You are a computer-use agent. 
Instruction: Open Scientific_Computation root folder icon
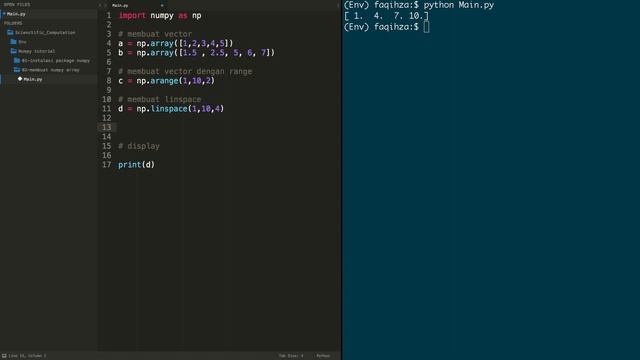(x=10, y=32)
